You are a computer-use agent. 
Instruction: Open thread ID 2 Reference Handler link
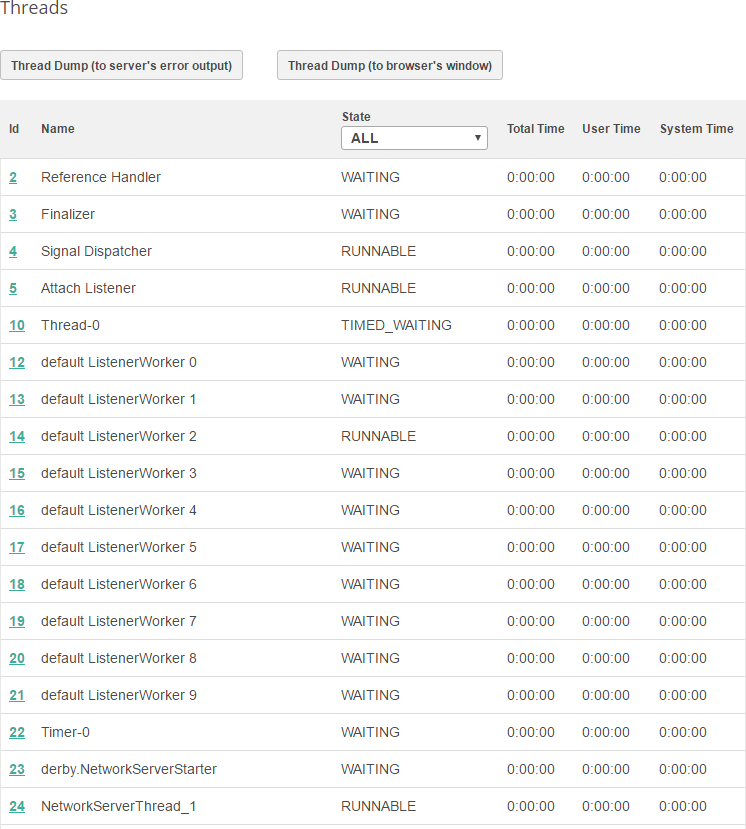13,178
